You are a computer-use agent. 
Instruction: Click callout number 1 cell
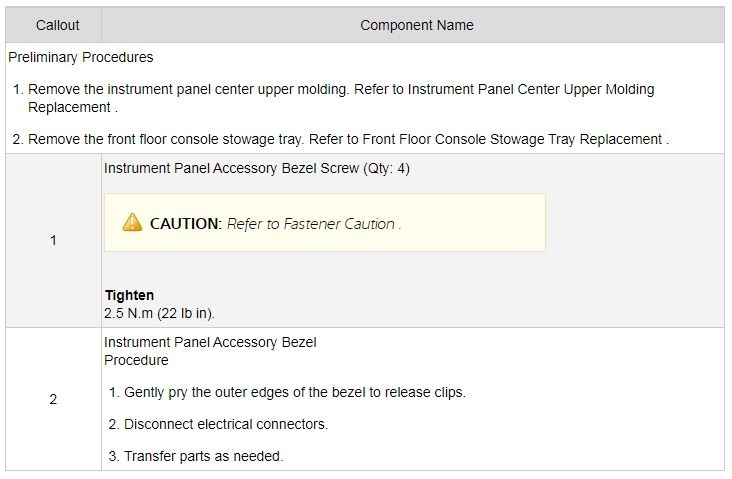pyautogui.click(x=53, y=241)
